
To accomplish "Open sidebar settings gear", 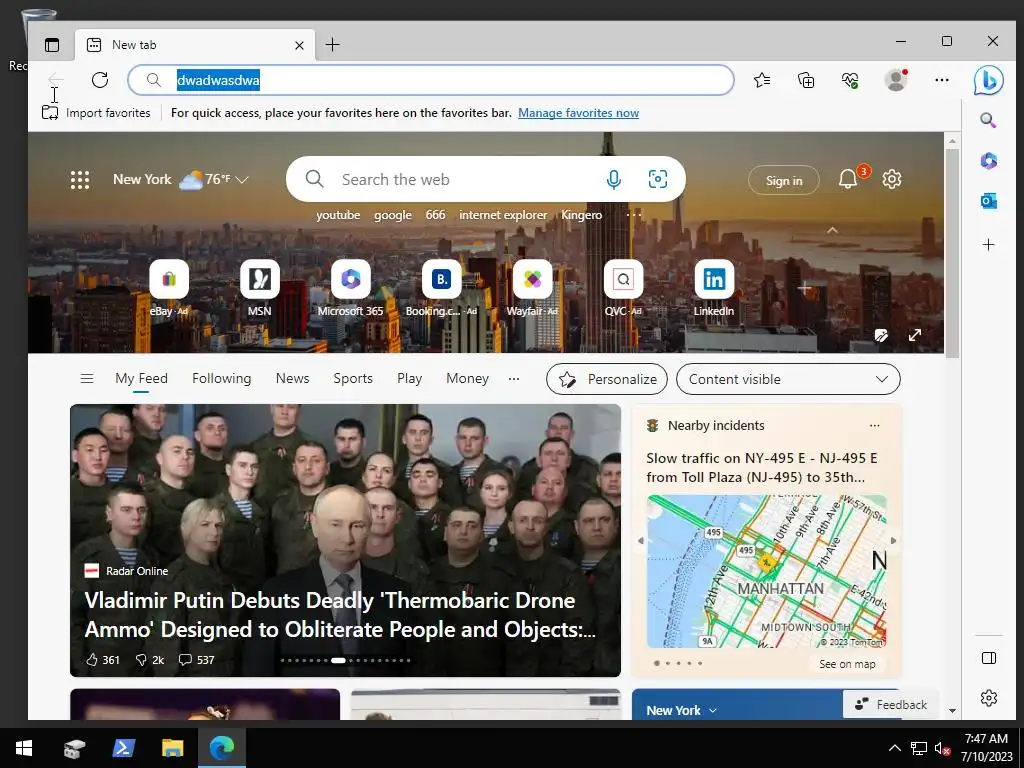I will (989, 697).
